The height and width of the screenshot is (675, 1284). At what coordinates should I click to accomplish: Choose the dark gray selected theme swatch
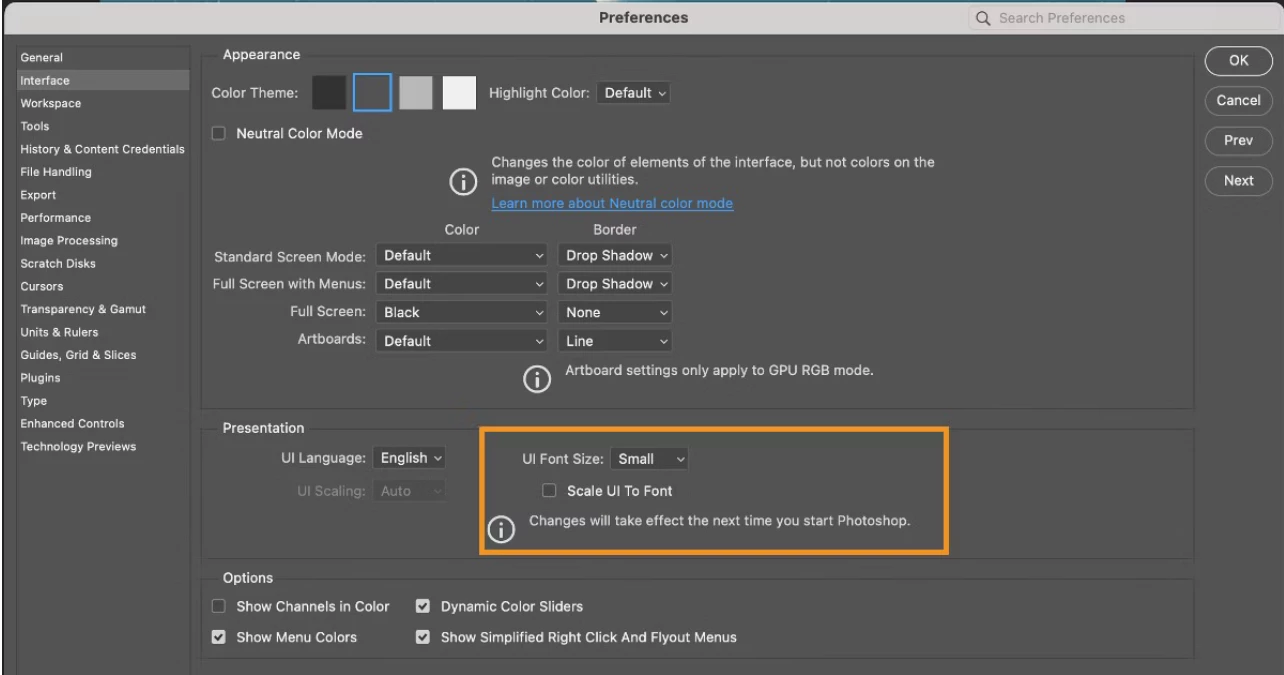372,93
